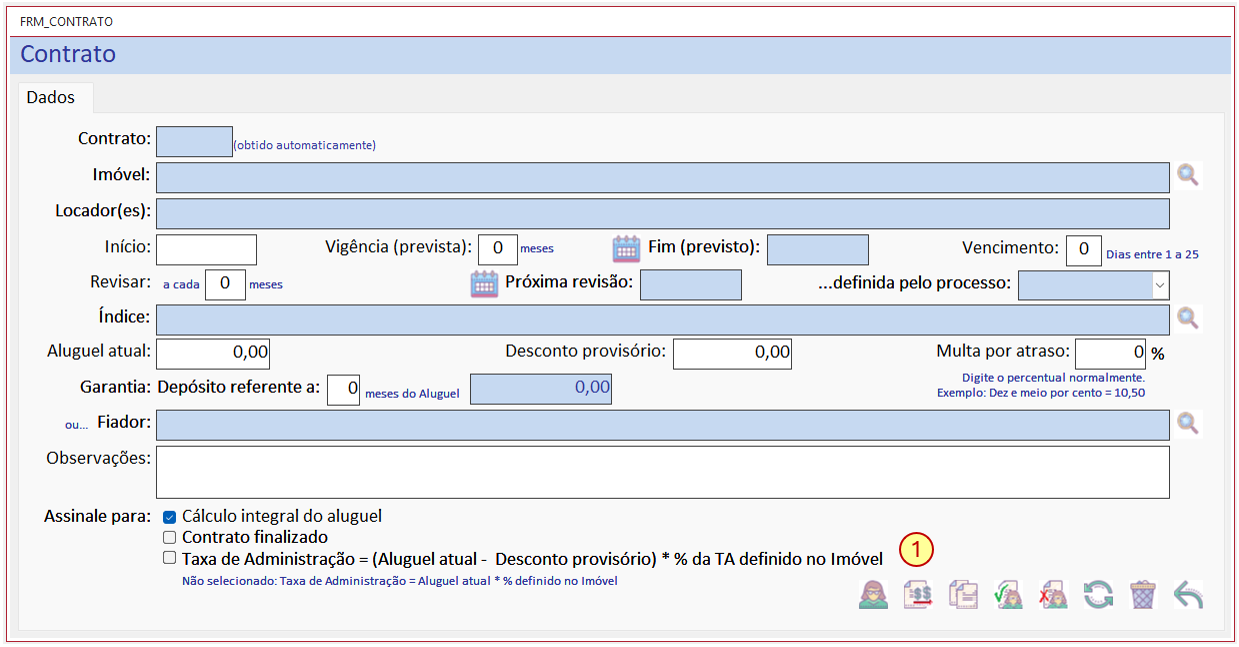
Task: Click the Revisar a cada months field
Action: pyautogui.click(x=225, y=284)
